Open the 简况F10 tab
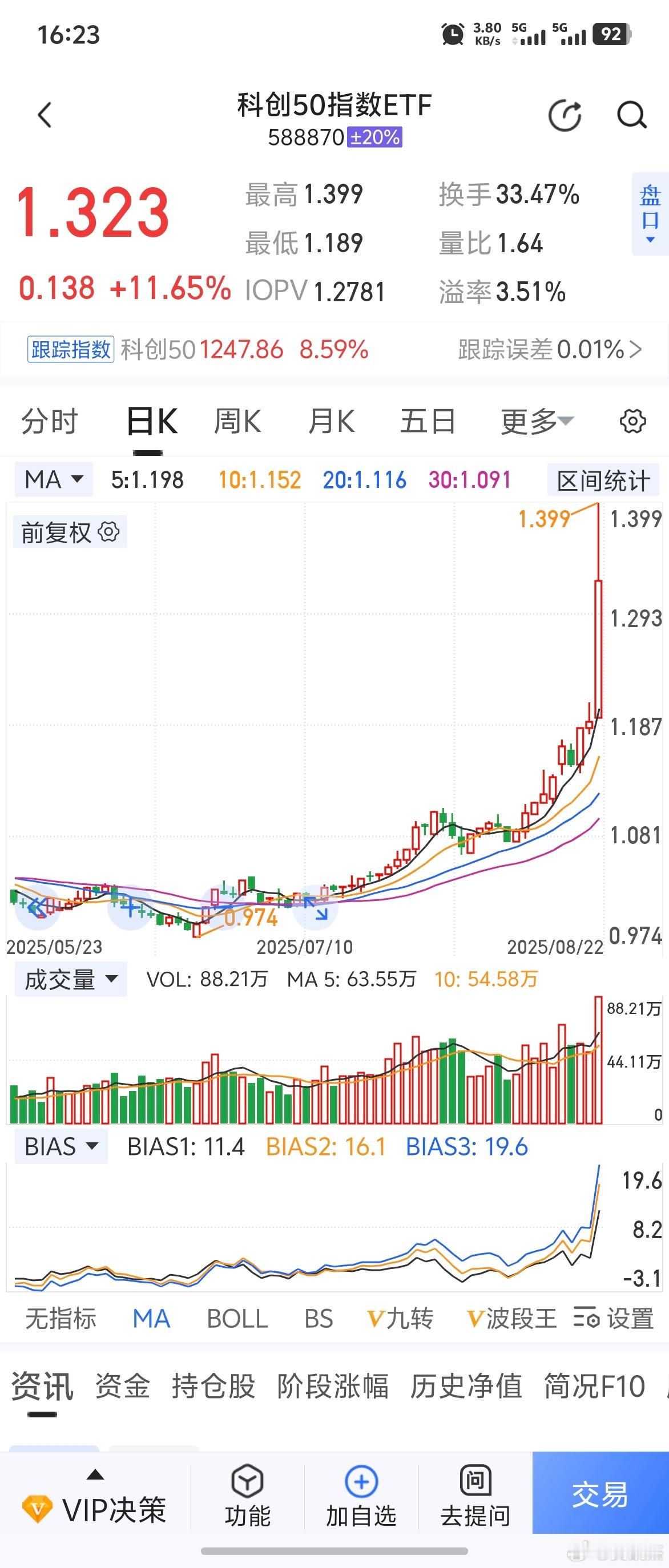 594,1387
